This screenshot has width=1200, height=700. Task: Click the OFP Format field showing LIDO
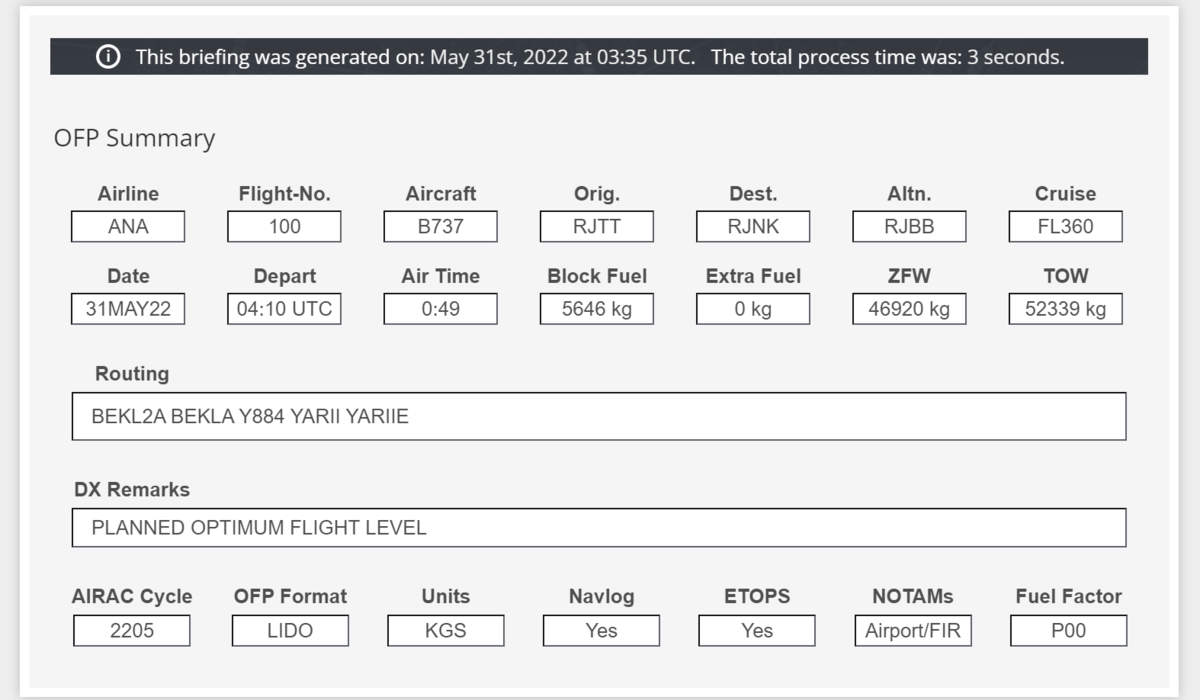[x=290, y=631]
